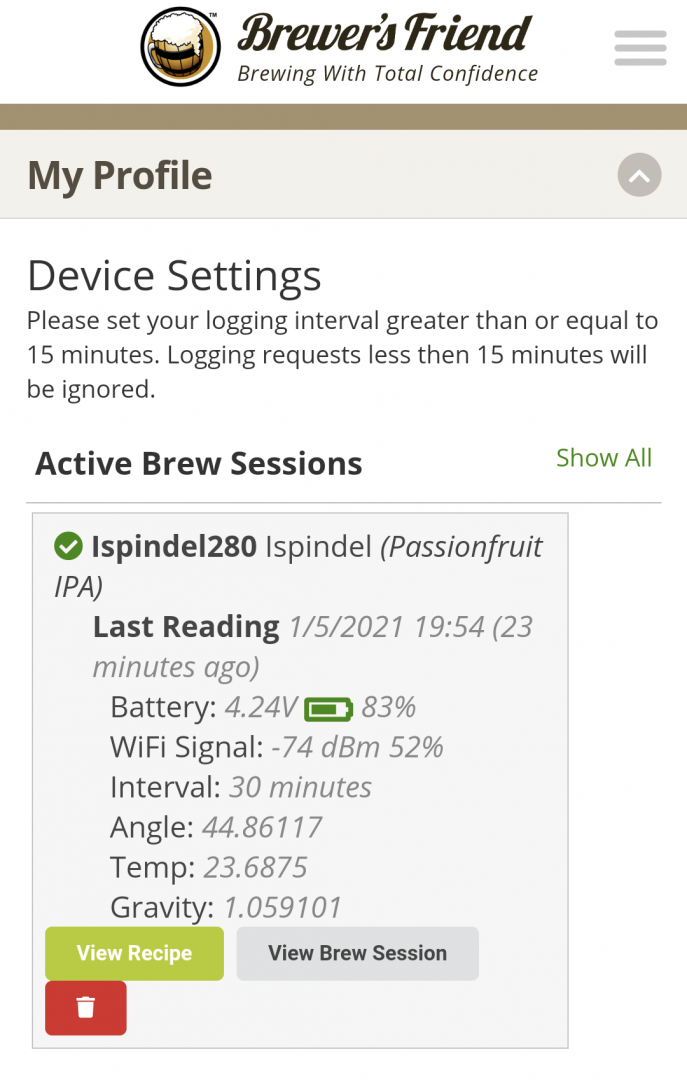The image size is (687, 1080).
Task: Click the Angle reading value
Action: click(x=262, y=827)
